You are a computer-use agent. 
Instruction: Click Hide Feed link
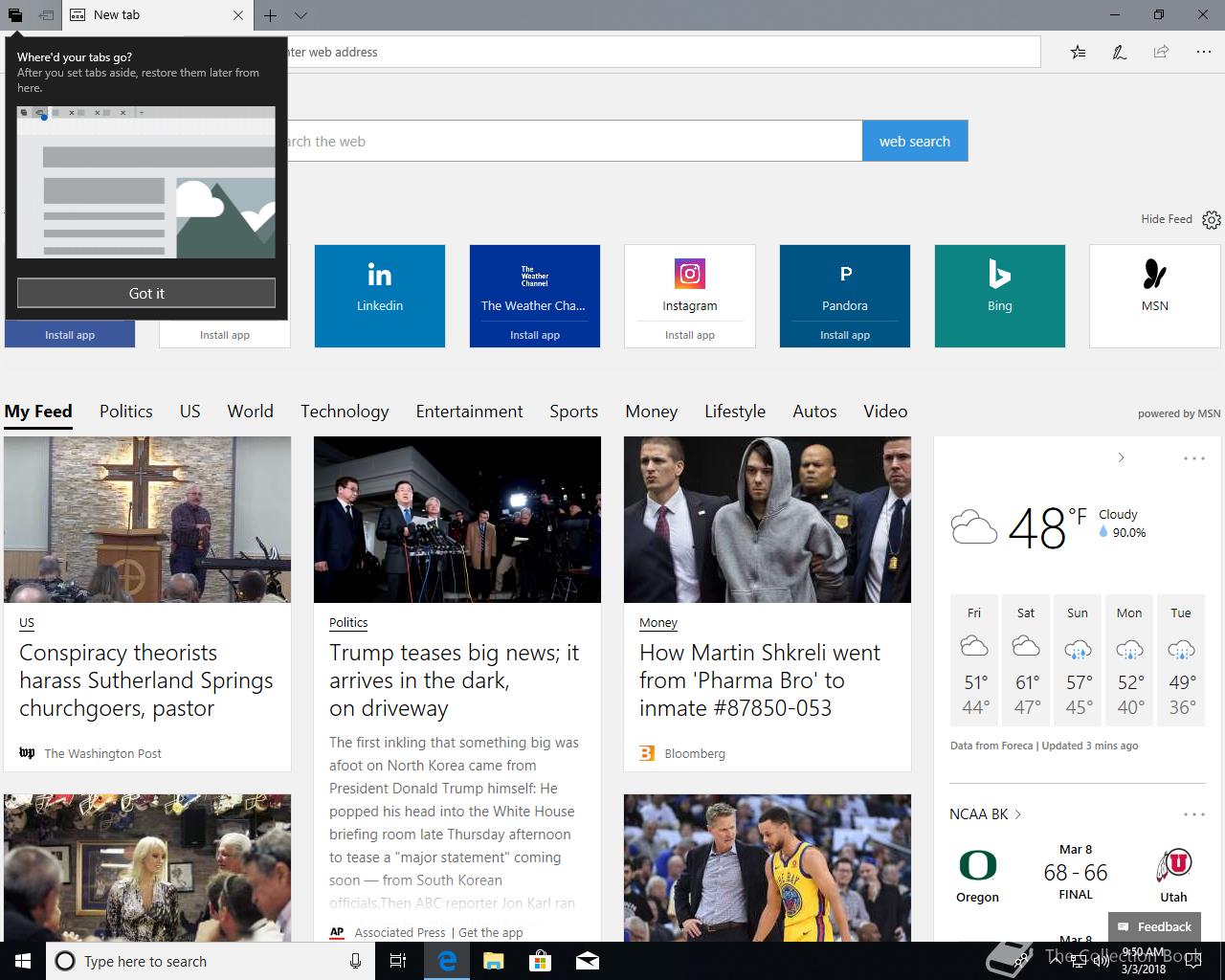1166,219
